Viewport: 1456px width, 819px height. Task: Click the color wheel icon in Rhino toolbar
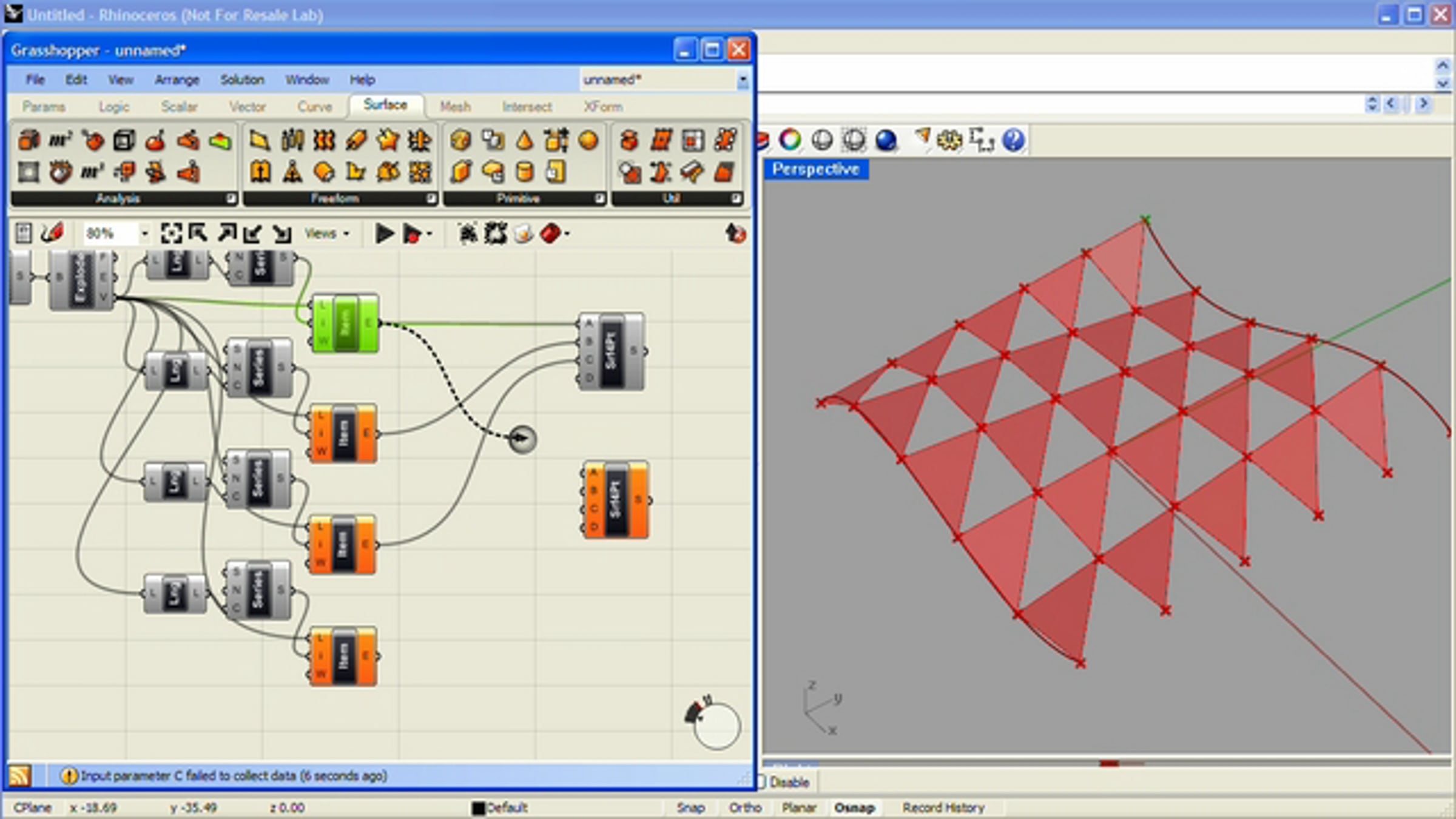click(x=790, y=141)
